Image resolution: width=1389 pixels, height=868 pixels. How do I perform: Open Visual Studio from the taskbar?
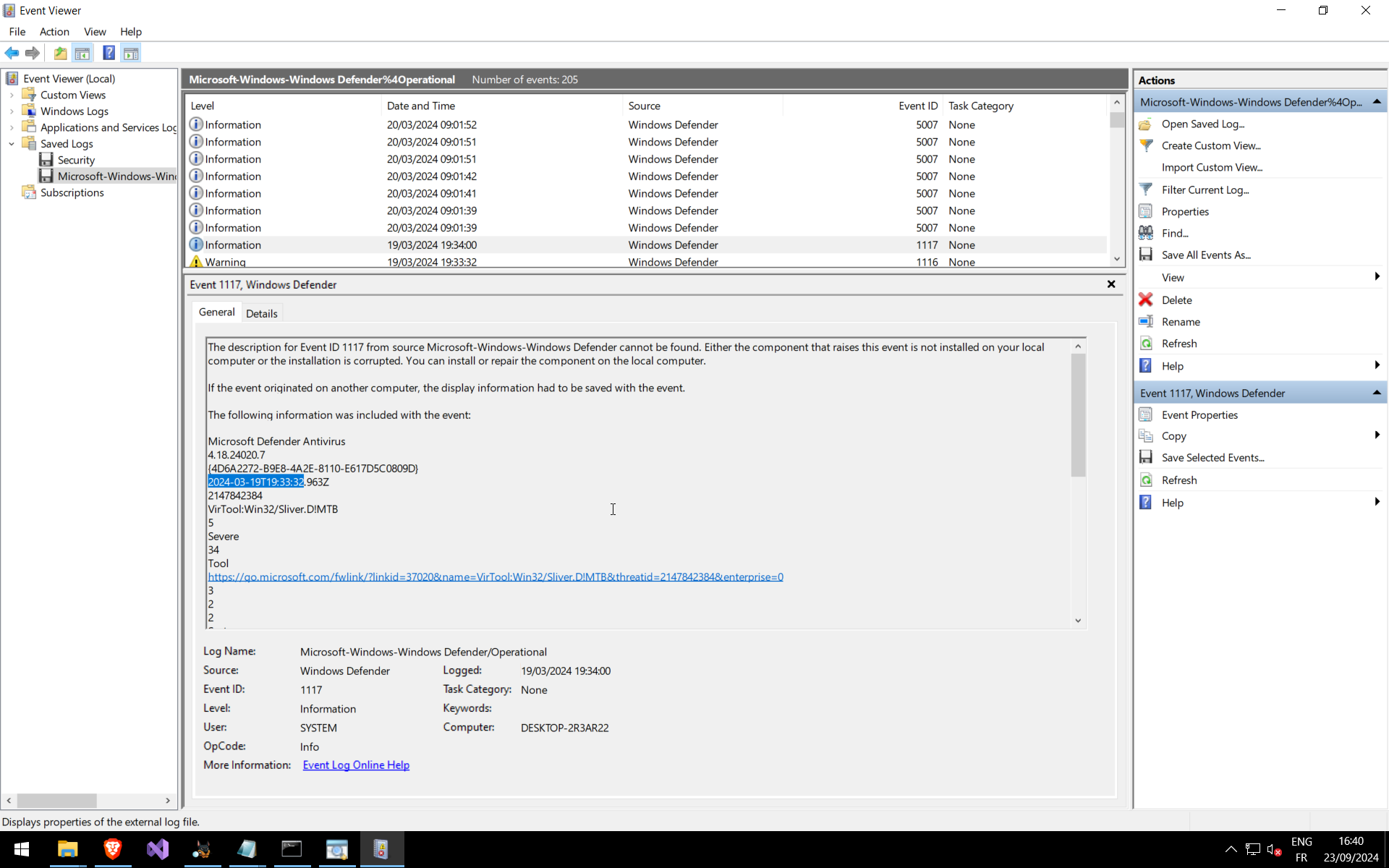point(157,849)
